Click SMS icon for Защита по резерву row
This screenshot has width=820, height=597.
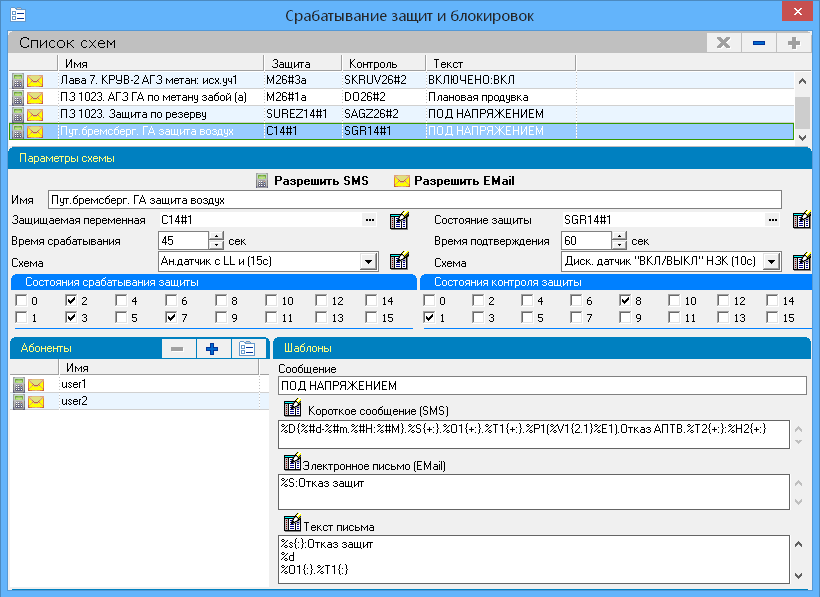point(18,114)
